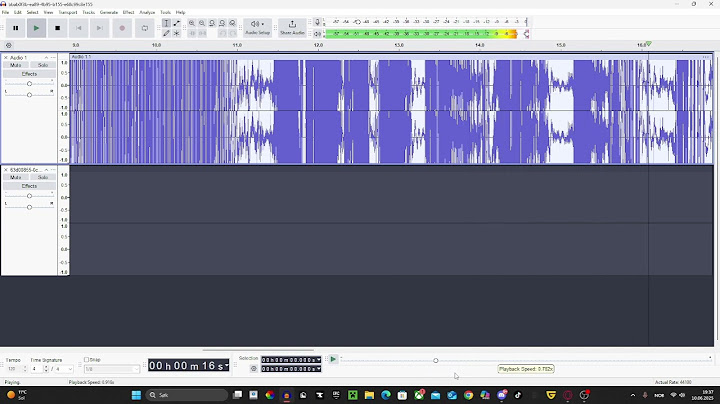720x404 pixels.
Task: Click the Undo arrow icon
Action: [x=222, y=33]
